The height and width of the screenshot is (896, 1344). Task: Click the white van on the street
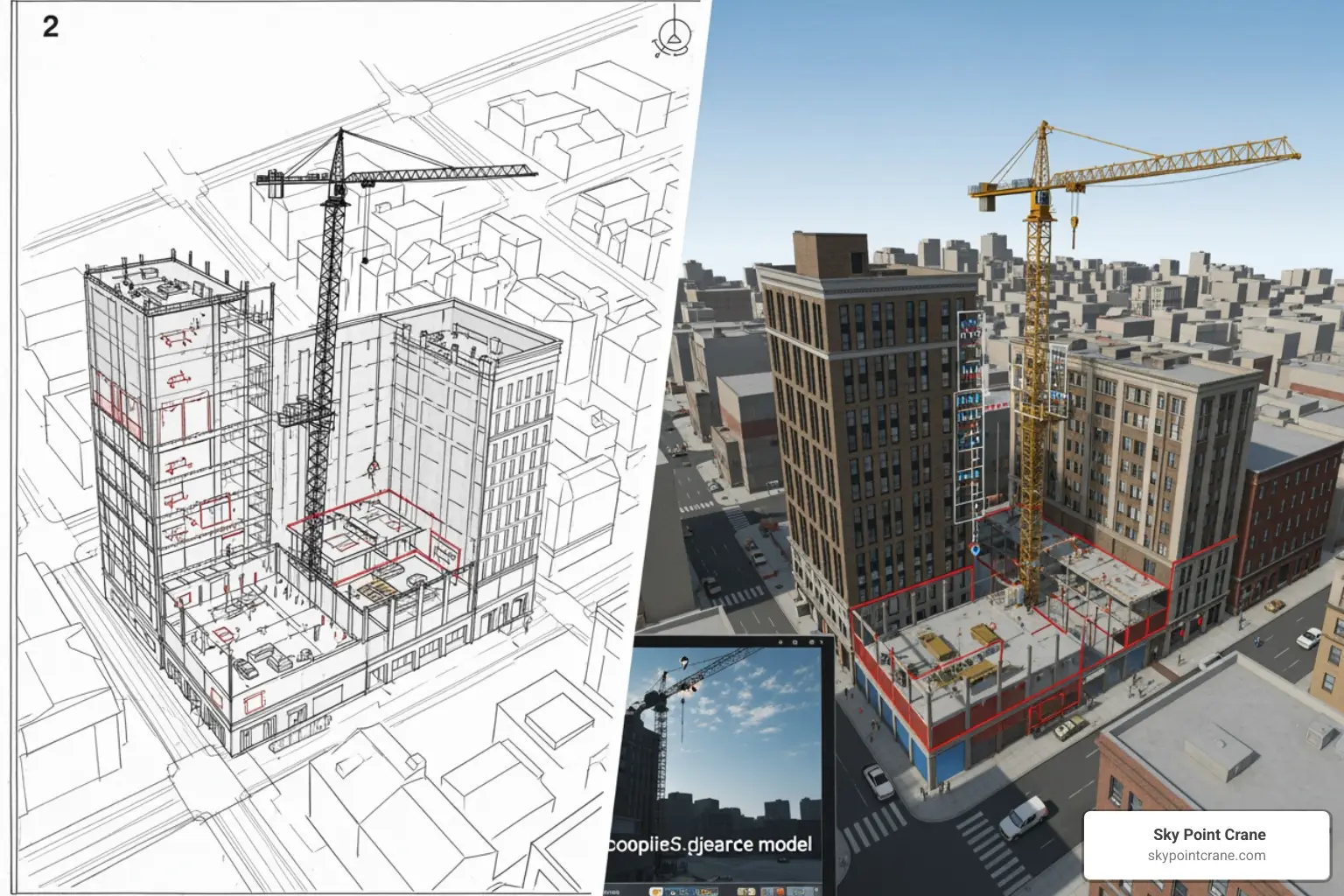coord(1023,817)
